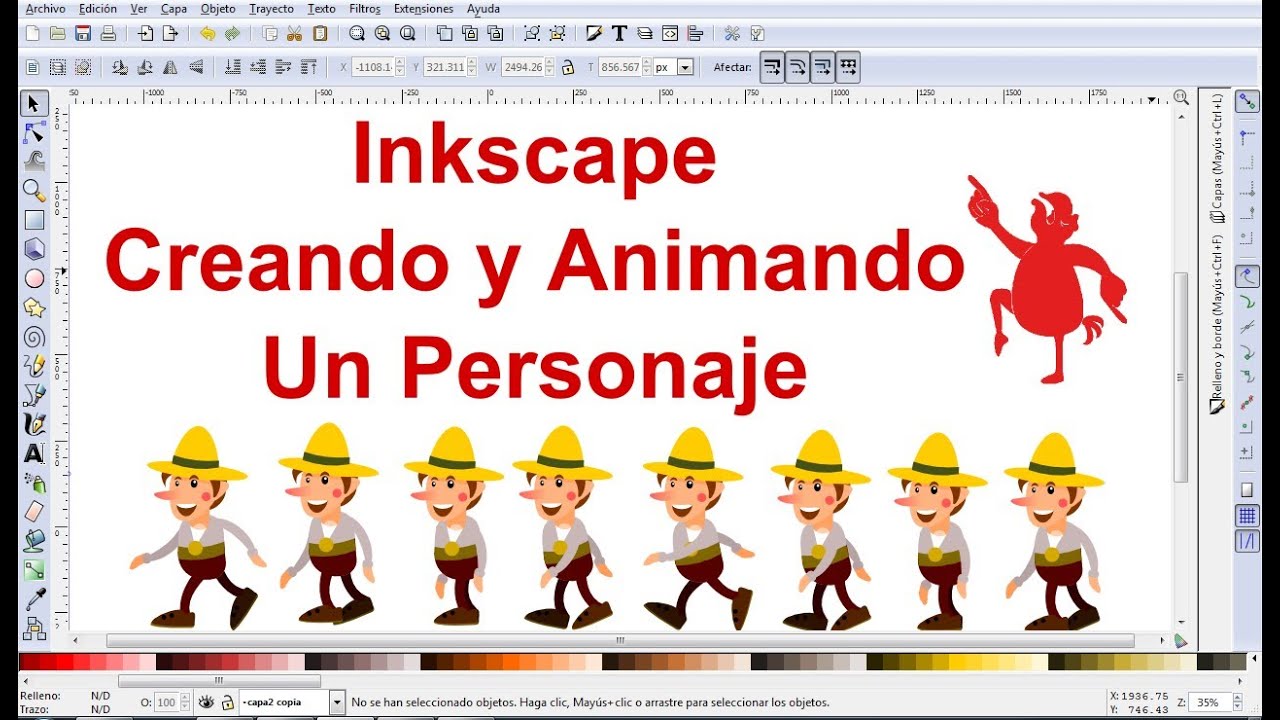This screenshot has width=1280, height=720.
Task: Select the Text tool in toolbox
Action: pyautogui.click(x=34, y=453)
